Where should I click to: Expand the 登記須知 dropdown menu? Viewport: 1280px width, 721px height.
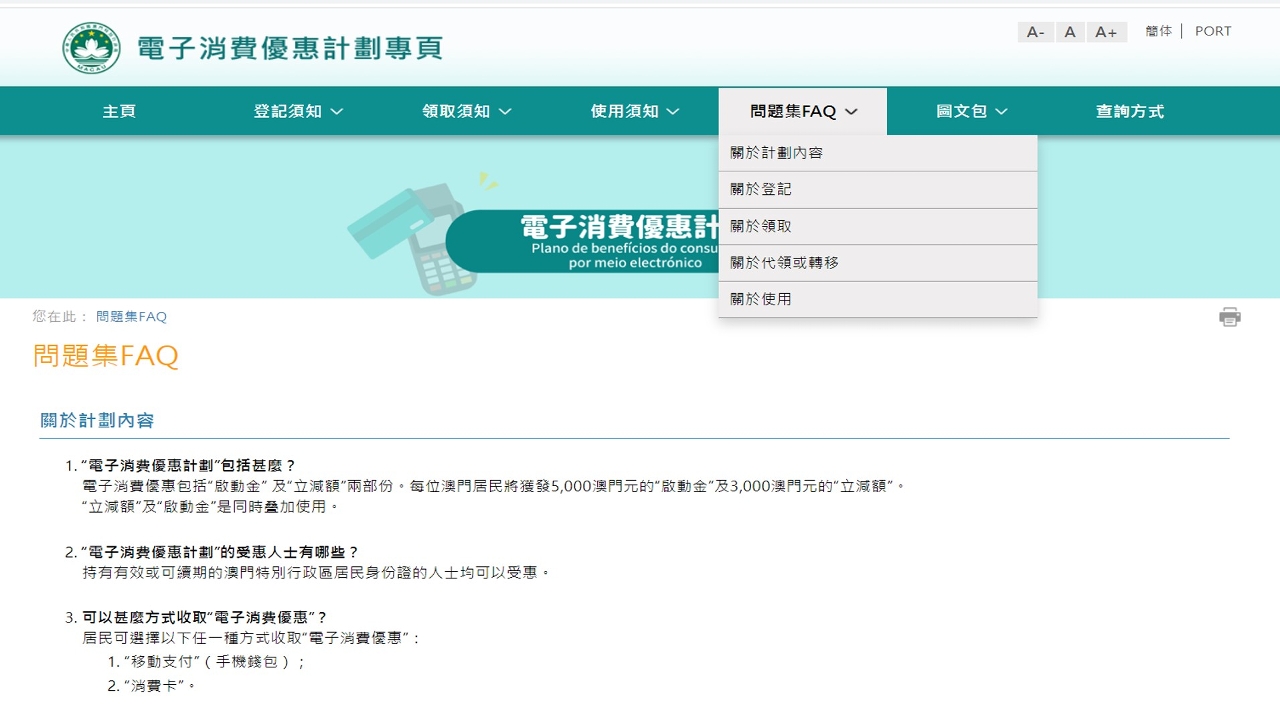tap(298, 111)
